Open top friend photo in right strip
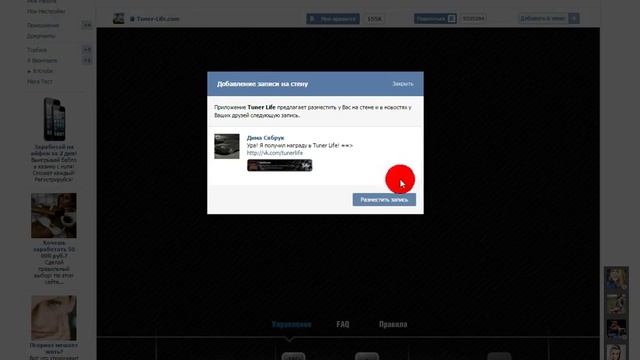The image size is (640, 360). [616, 278]
